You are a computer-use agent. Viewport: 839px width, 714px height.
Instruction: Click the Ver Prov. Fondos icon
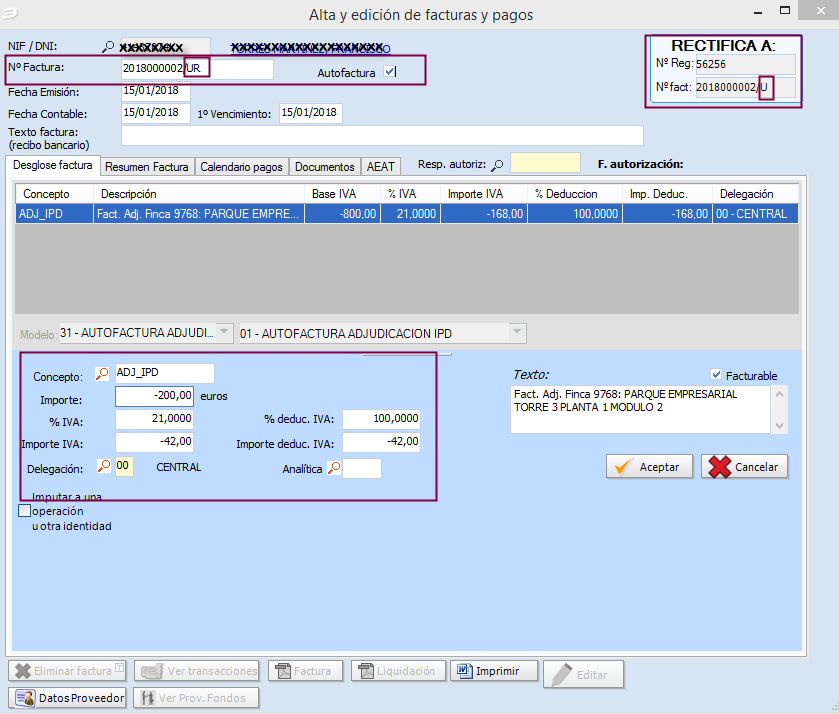(147, 698)
